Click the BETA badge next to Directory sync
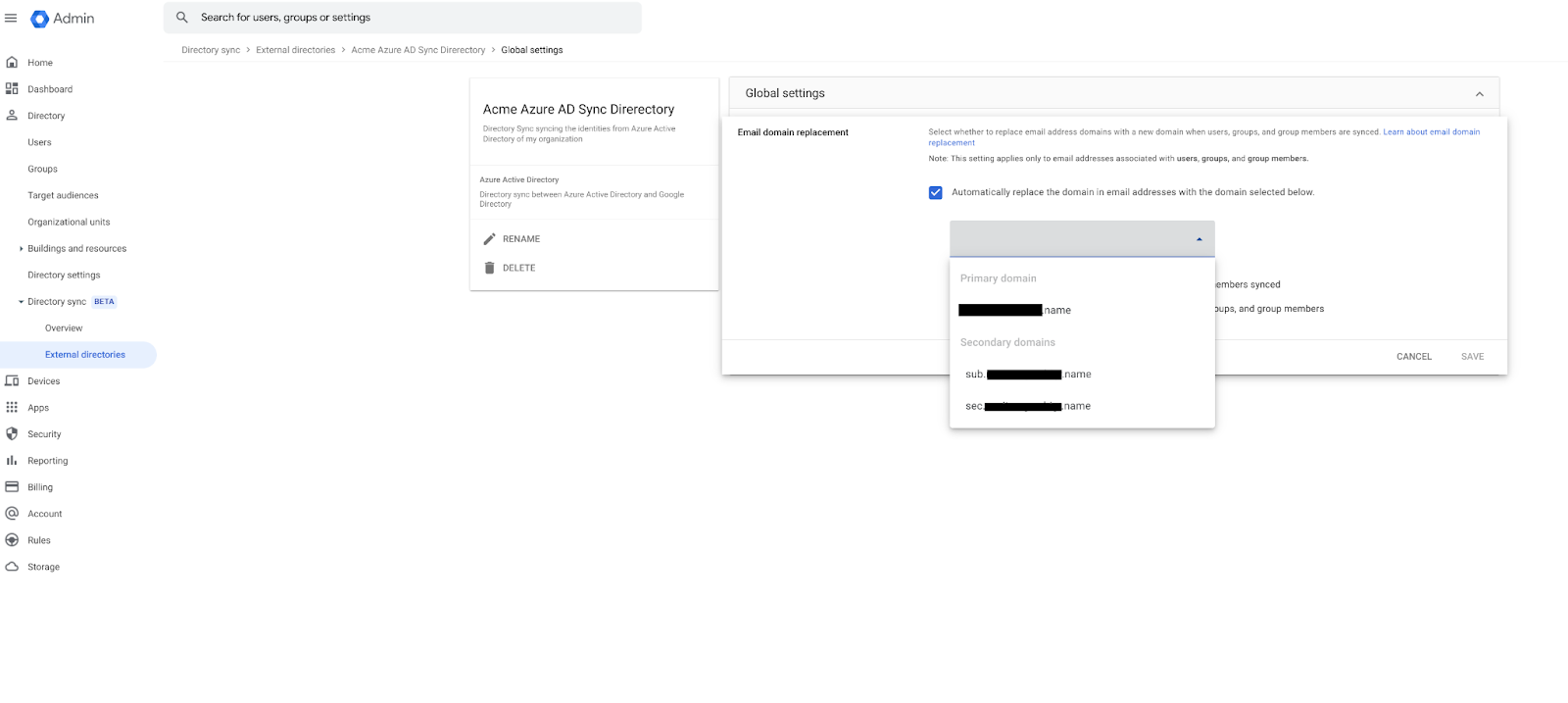 click(x=105, y=302)
